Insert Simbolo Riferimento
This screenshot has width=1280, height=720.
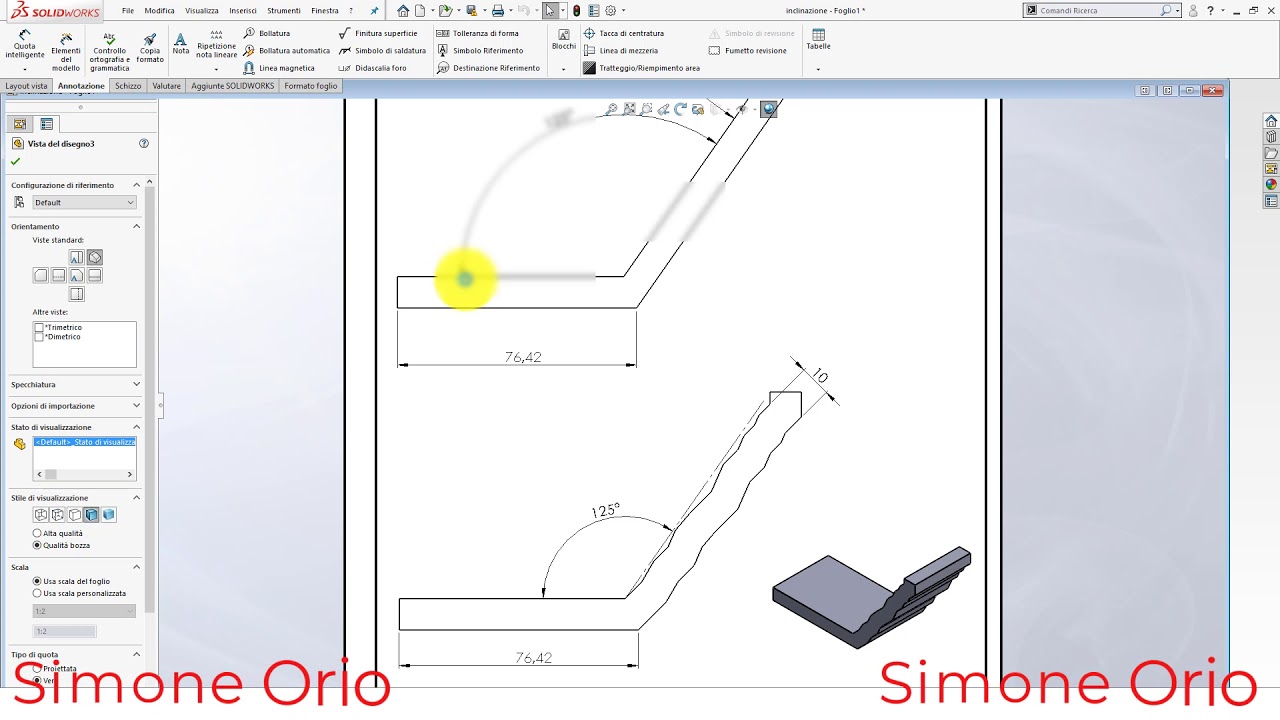(480, 50)
